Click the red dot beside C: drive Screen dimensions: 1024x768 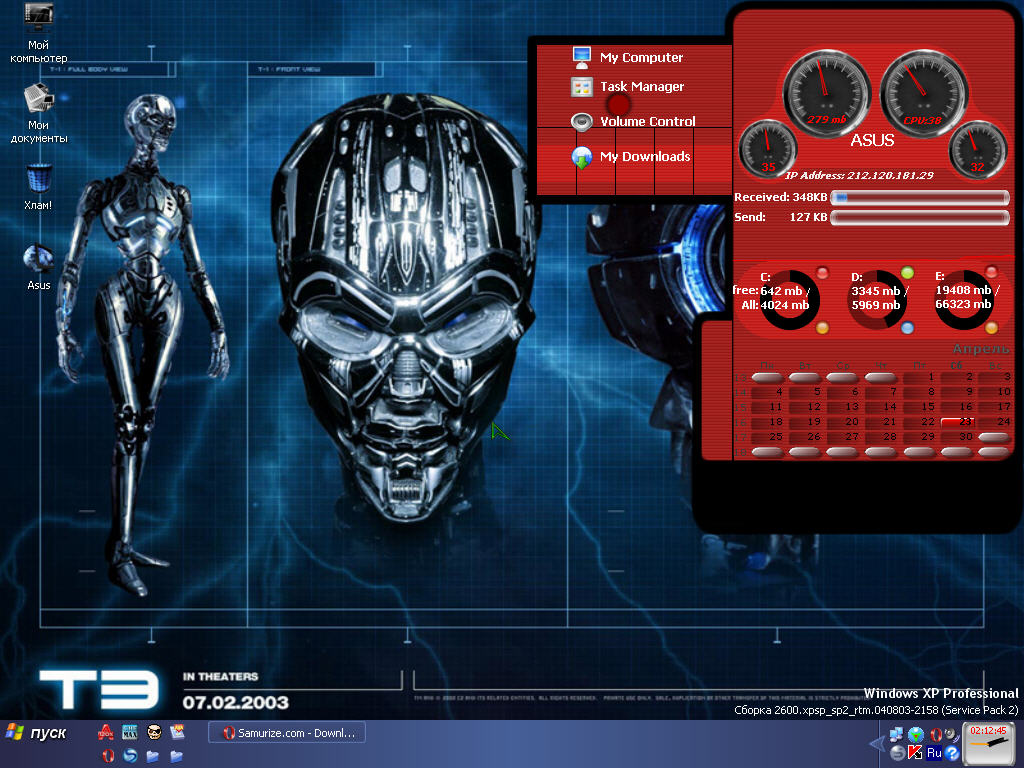822,272
